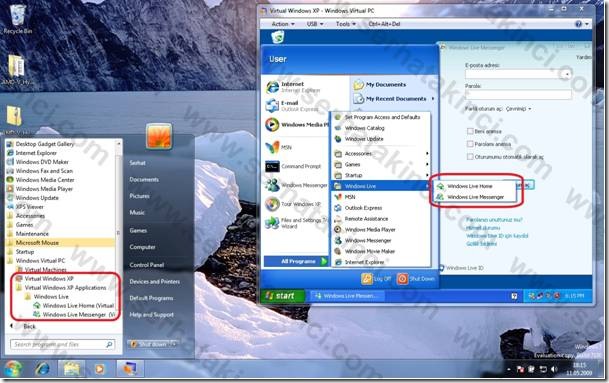Open Virtual Windows XP Applications folder
Viewport: 609px width, 383px height.
(65, 288)
